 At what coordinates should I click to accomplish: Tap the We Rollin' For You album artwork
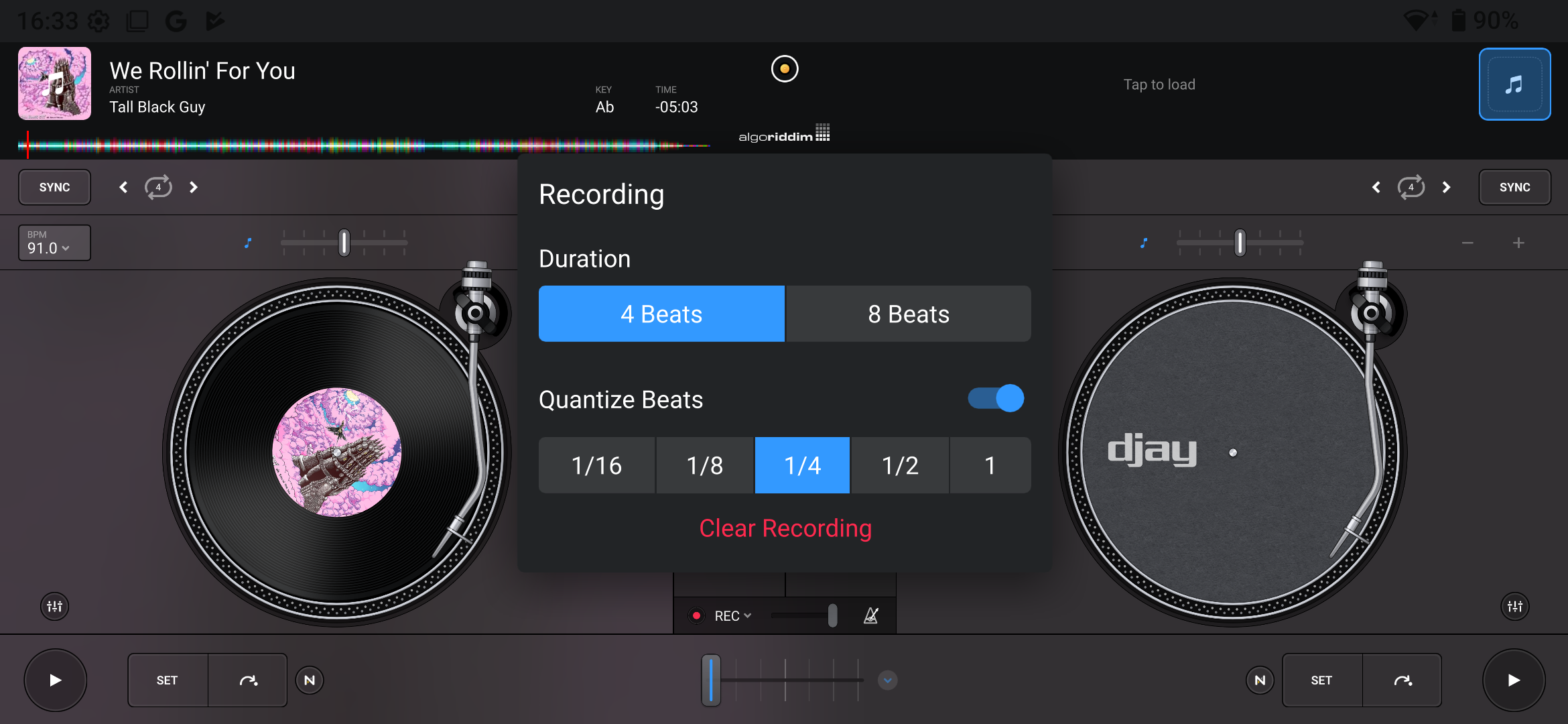click(54, 83)
